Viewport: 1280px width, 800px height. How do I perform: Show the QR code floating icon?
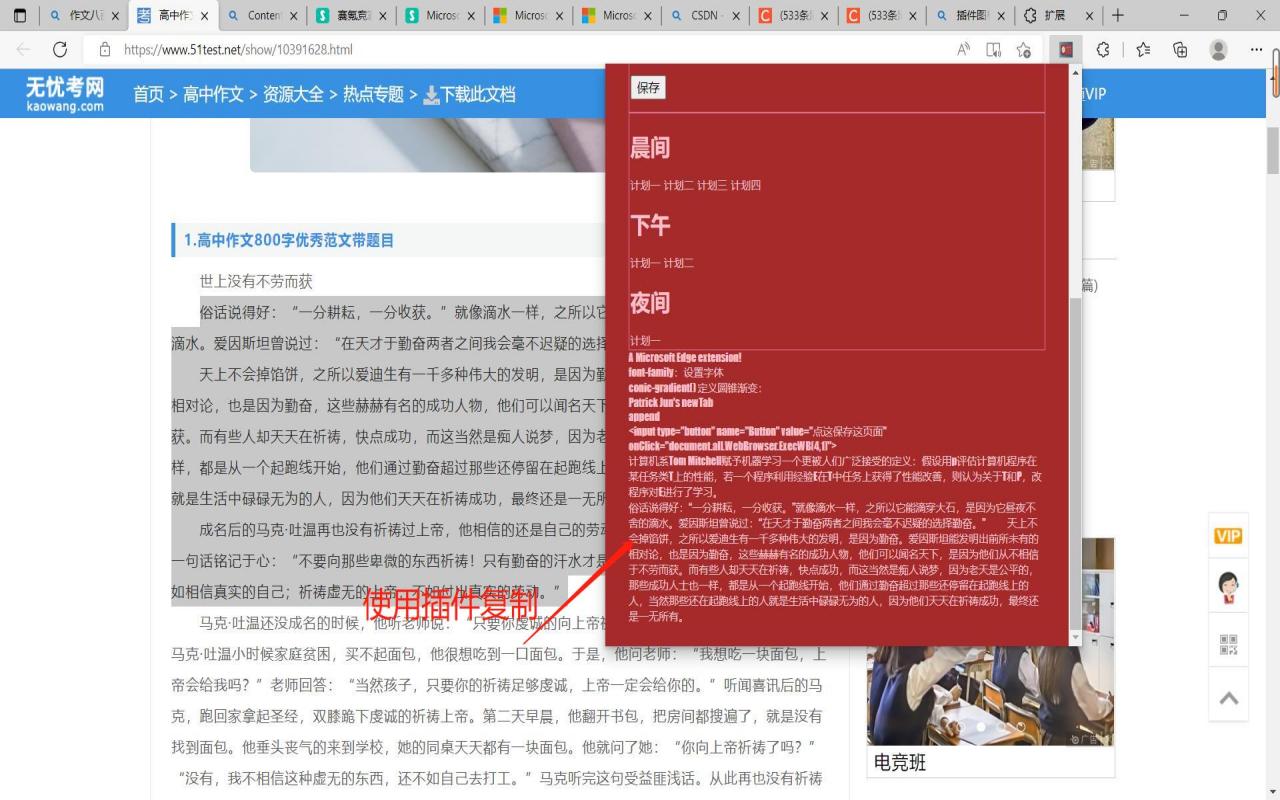1228,645
